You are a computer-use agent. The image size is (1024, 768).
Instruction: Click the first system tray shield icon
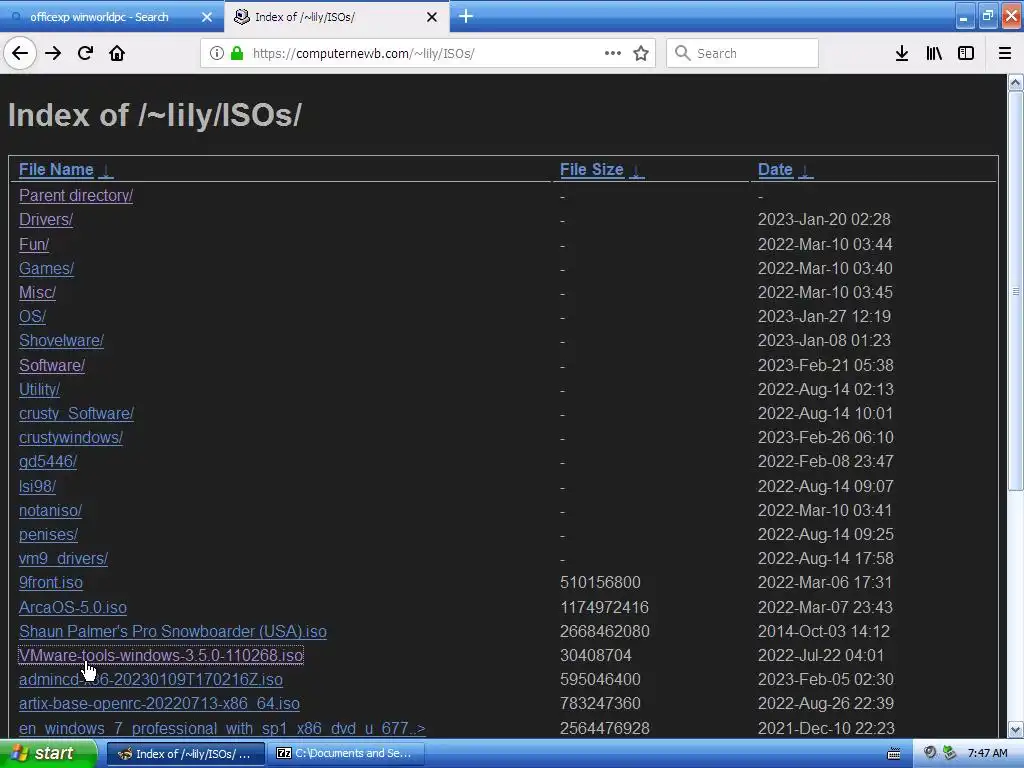[x=930, y=753]
